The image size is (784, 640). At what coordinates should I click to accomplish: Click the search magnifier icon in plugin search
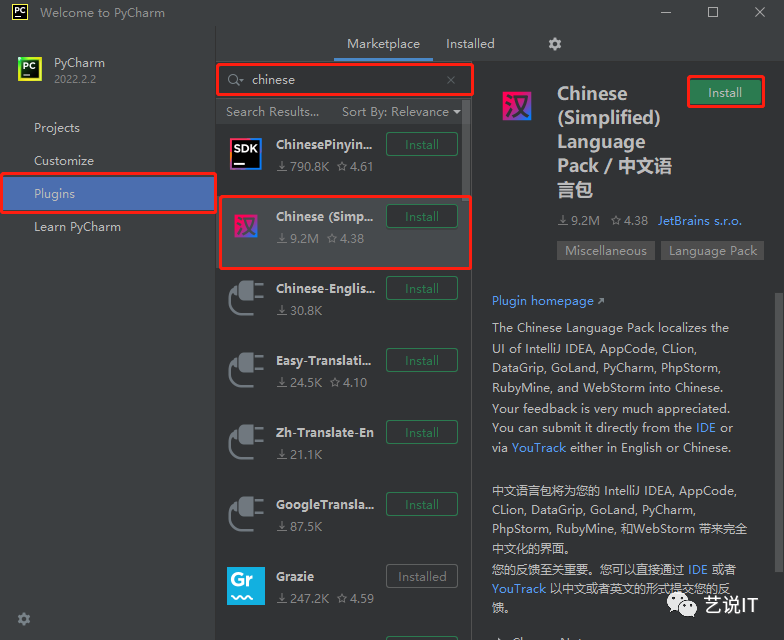click(x=233, y=80)
